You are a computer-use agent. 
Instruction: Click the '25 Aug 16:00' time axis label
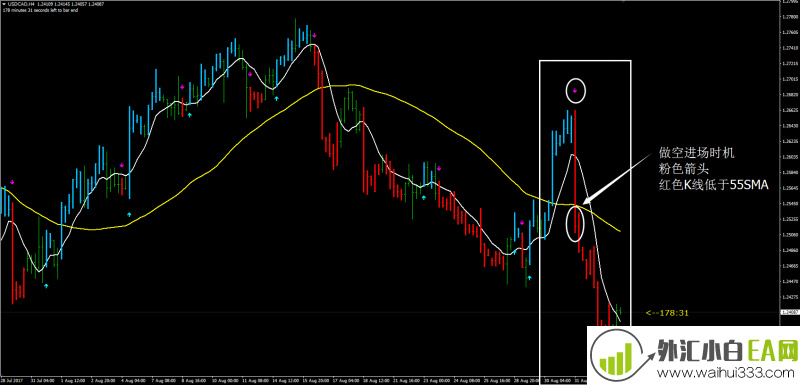496,380
